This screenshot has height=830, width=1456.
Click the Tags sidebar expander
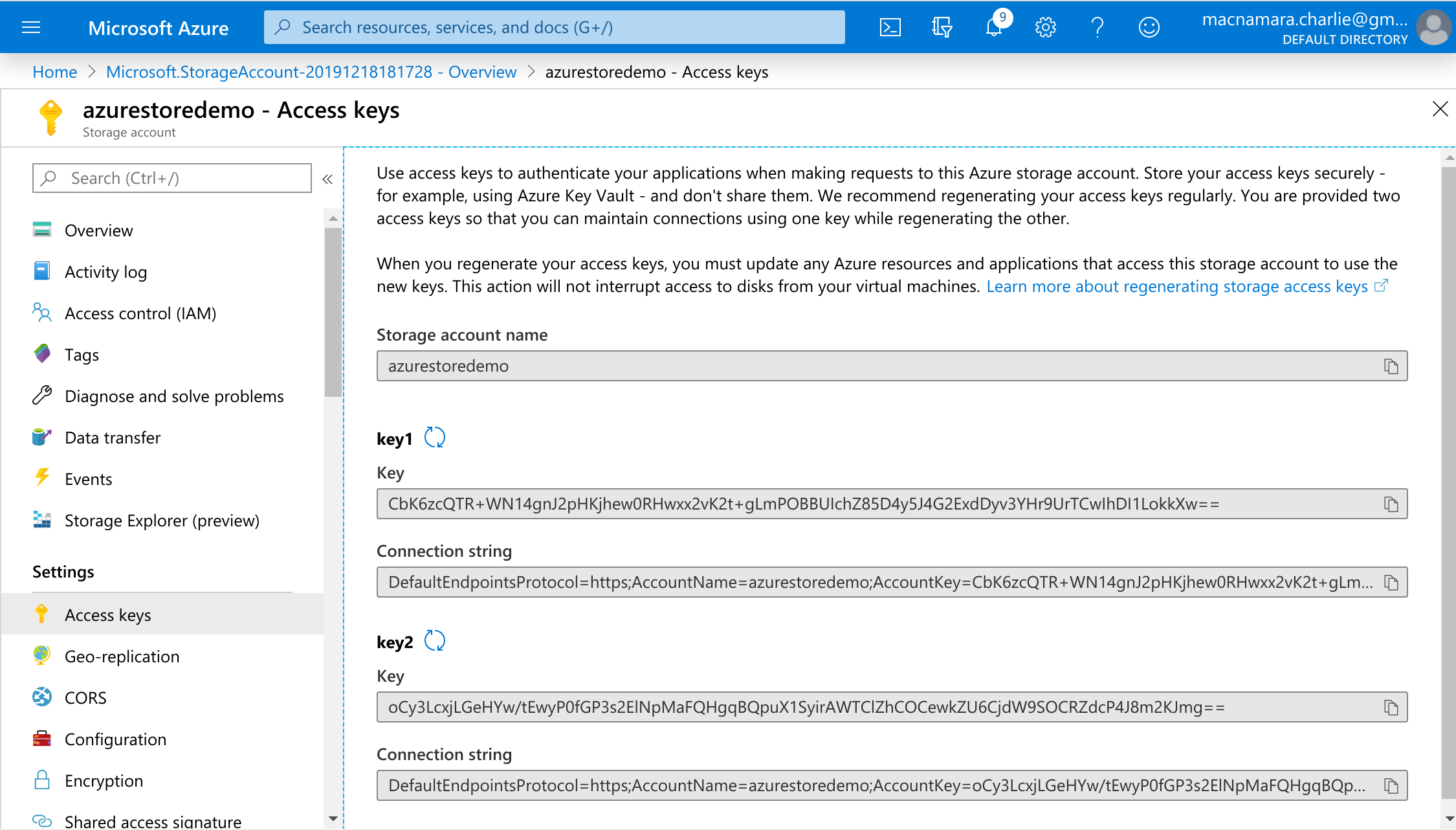(81, 355)
